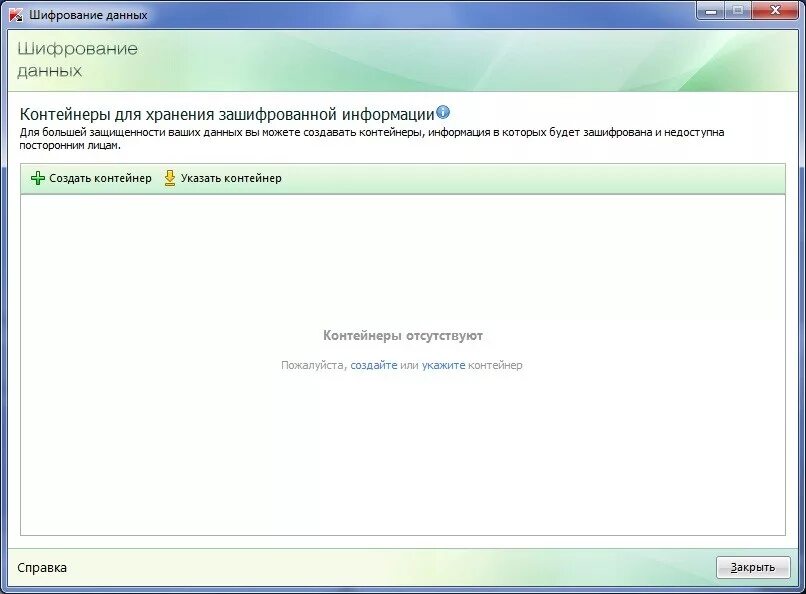Click the 'Закрыть' button
The image size is (806, 594).
753,567
